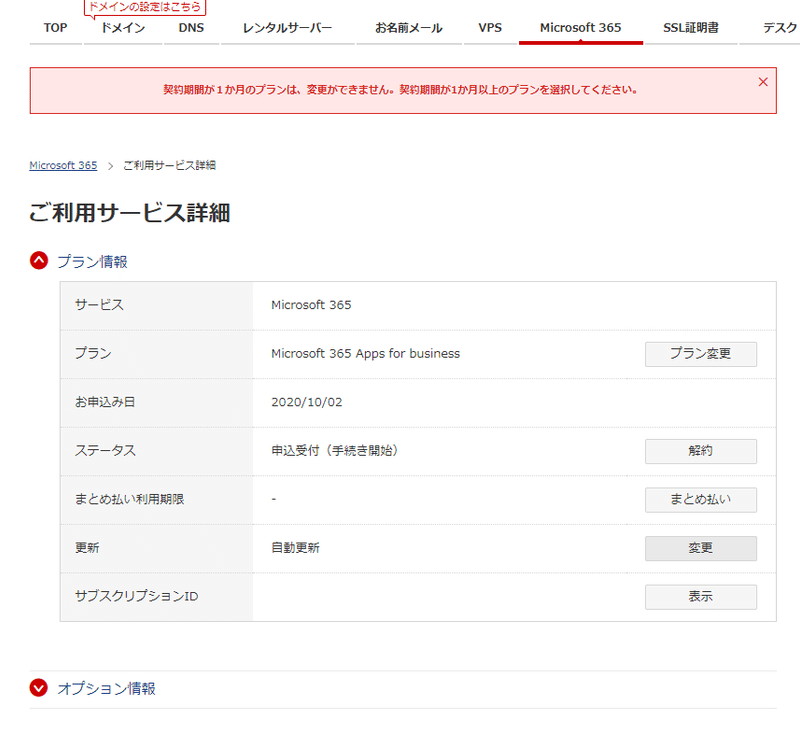Dismiss the red alert banner with X
Screen dimensions: 800x734
(763, 82)
